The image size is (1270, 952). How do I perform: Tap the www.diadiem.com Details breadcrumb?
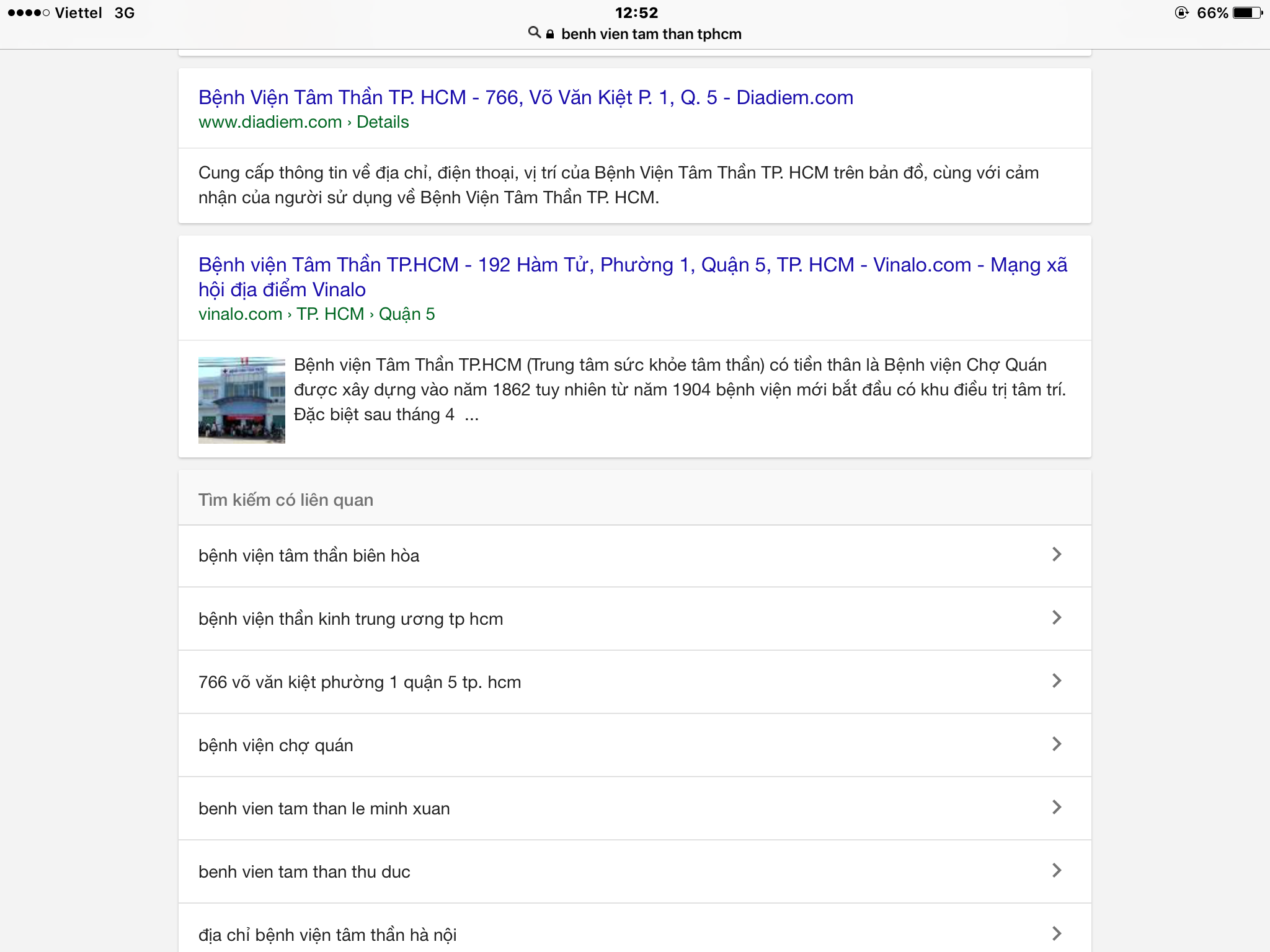[303, 122]
